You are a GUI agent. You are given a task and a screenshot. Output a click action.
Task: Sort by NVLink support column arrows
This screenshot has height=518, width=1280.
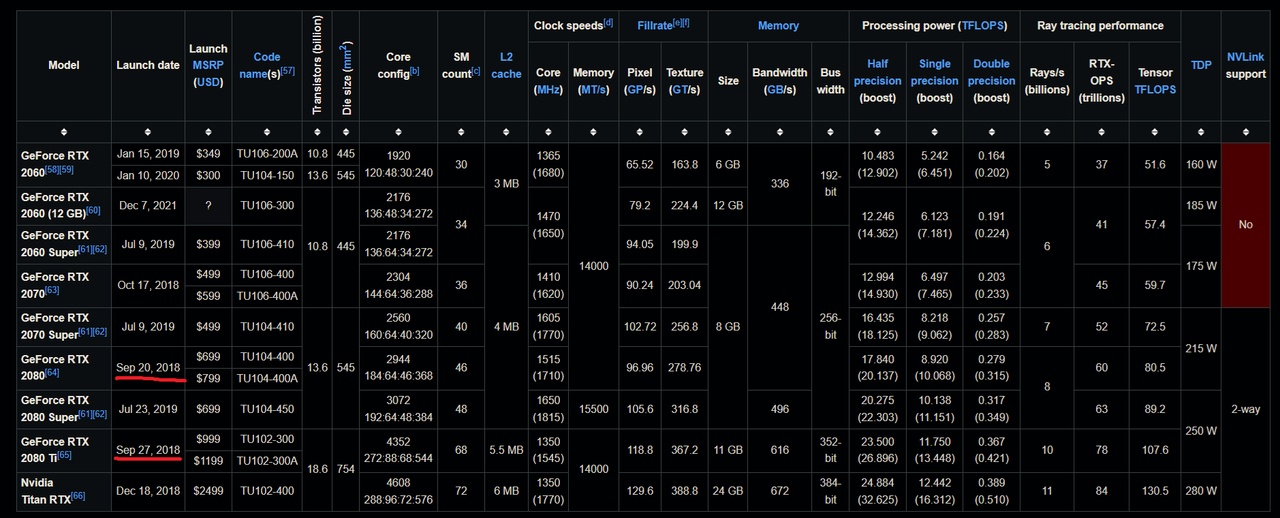(x=1245, y=132)
